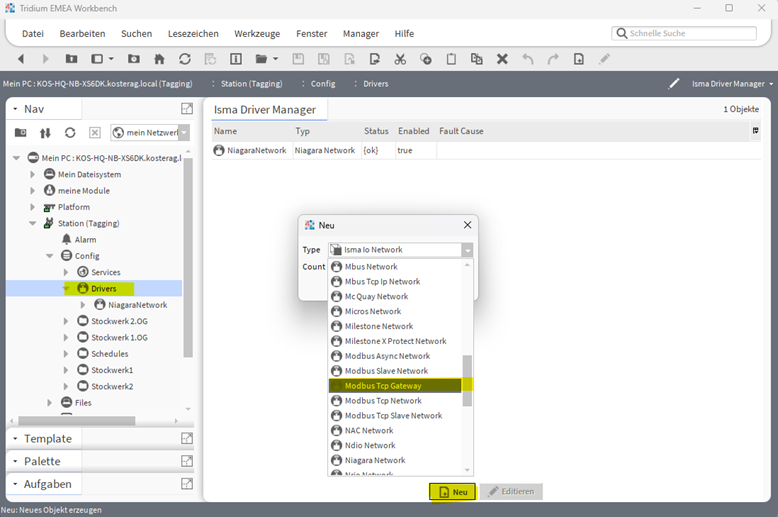Click the recent ords folder camera icon
This screenshot has width=778, height=517.
coord(133,59)
